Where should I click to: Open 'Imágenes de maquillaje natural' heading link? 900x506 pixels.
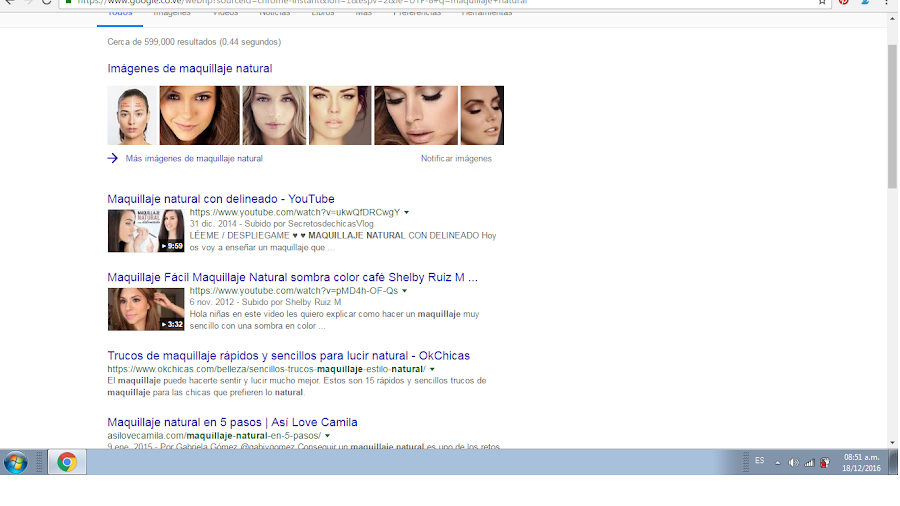tap(189, 68)
